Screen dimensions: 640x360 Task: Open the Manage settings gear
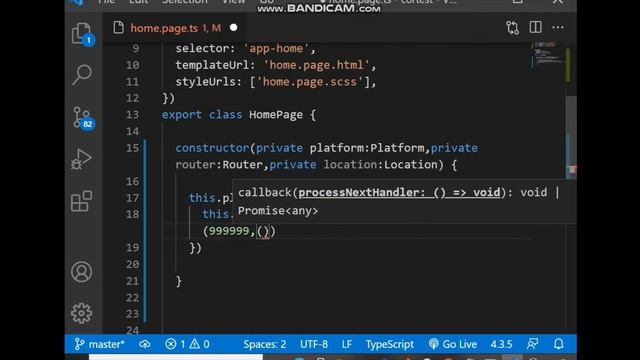[81, 313]
